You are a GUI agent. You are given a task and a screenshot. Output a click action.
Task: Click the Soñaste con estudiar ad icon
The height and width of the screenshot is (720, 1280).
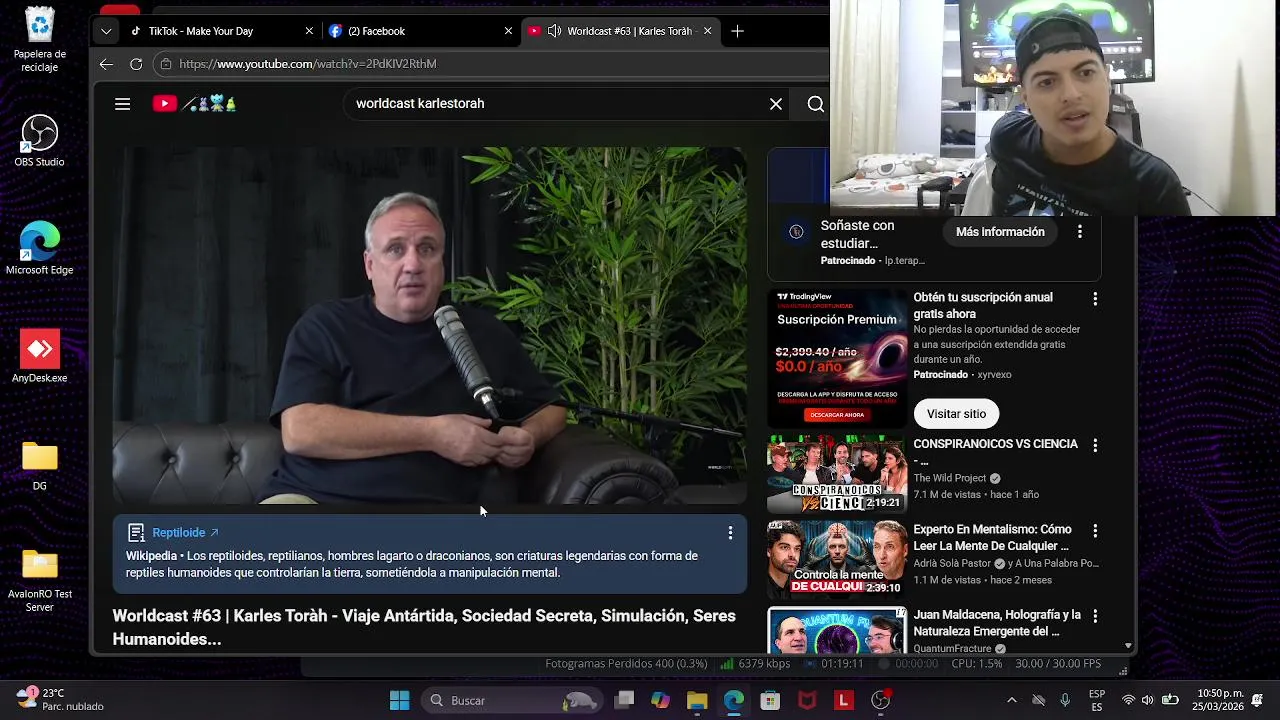(796, 232)
